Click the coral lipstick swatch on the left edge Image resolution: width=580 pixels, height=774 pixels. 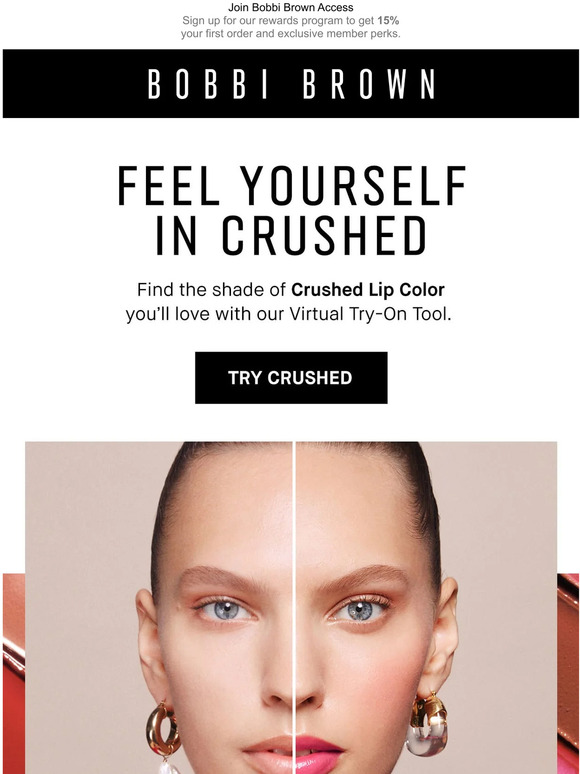(13, 673)
